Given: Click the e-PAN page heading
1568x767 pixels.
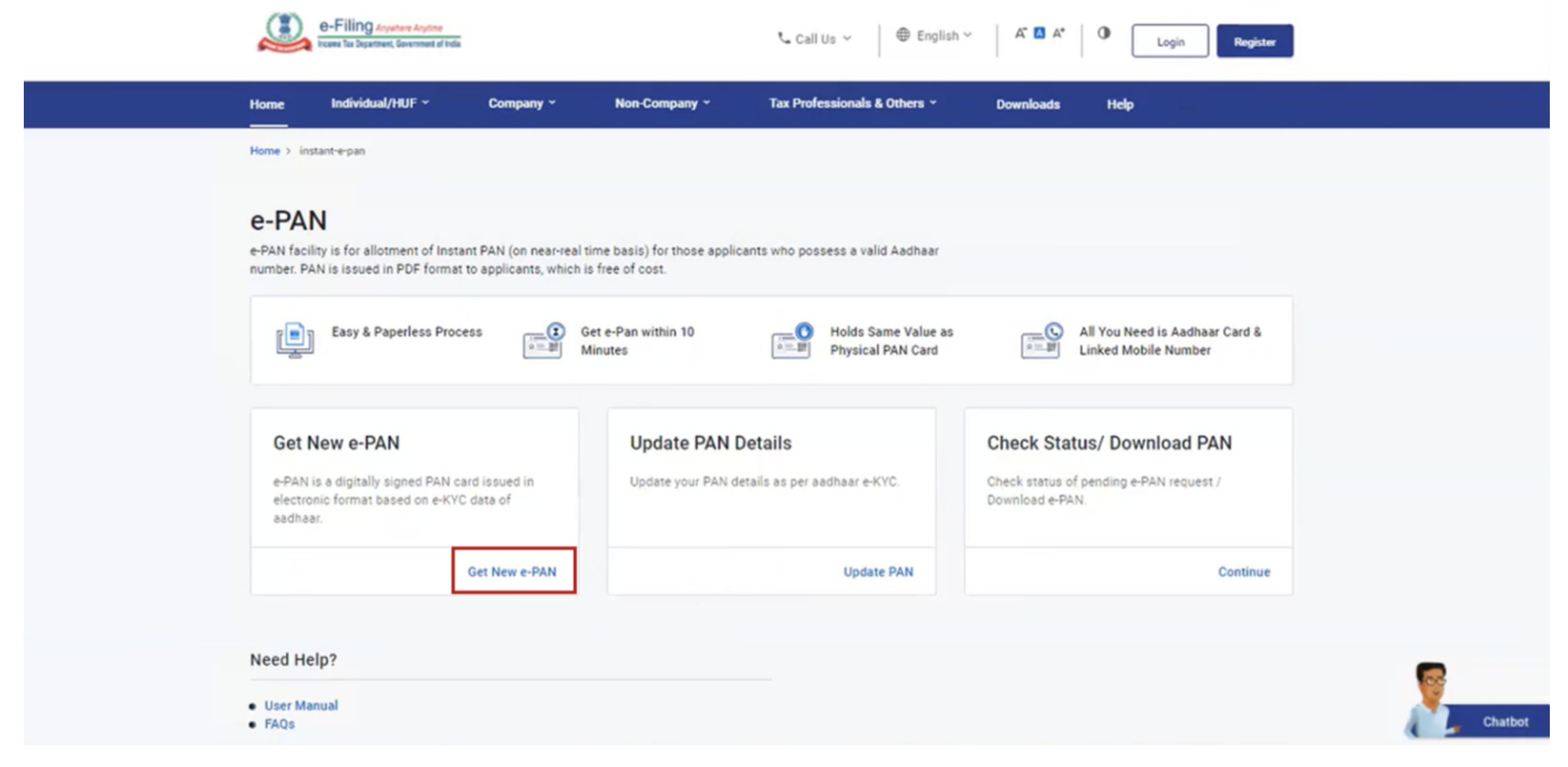Looking at the screenshot, I should [x=288, y=220].
